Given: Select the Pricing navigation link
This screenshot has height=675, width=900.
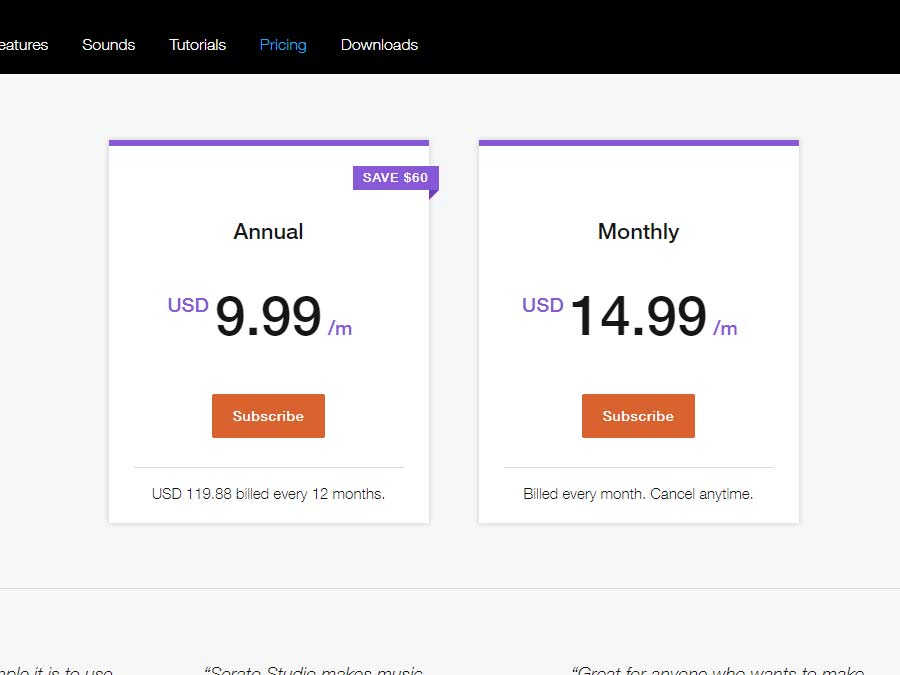Looking at the screenshot, I should click(x=283, y=45).
